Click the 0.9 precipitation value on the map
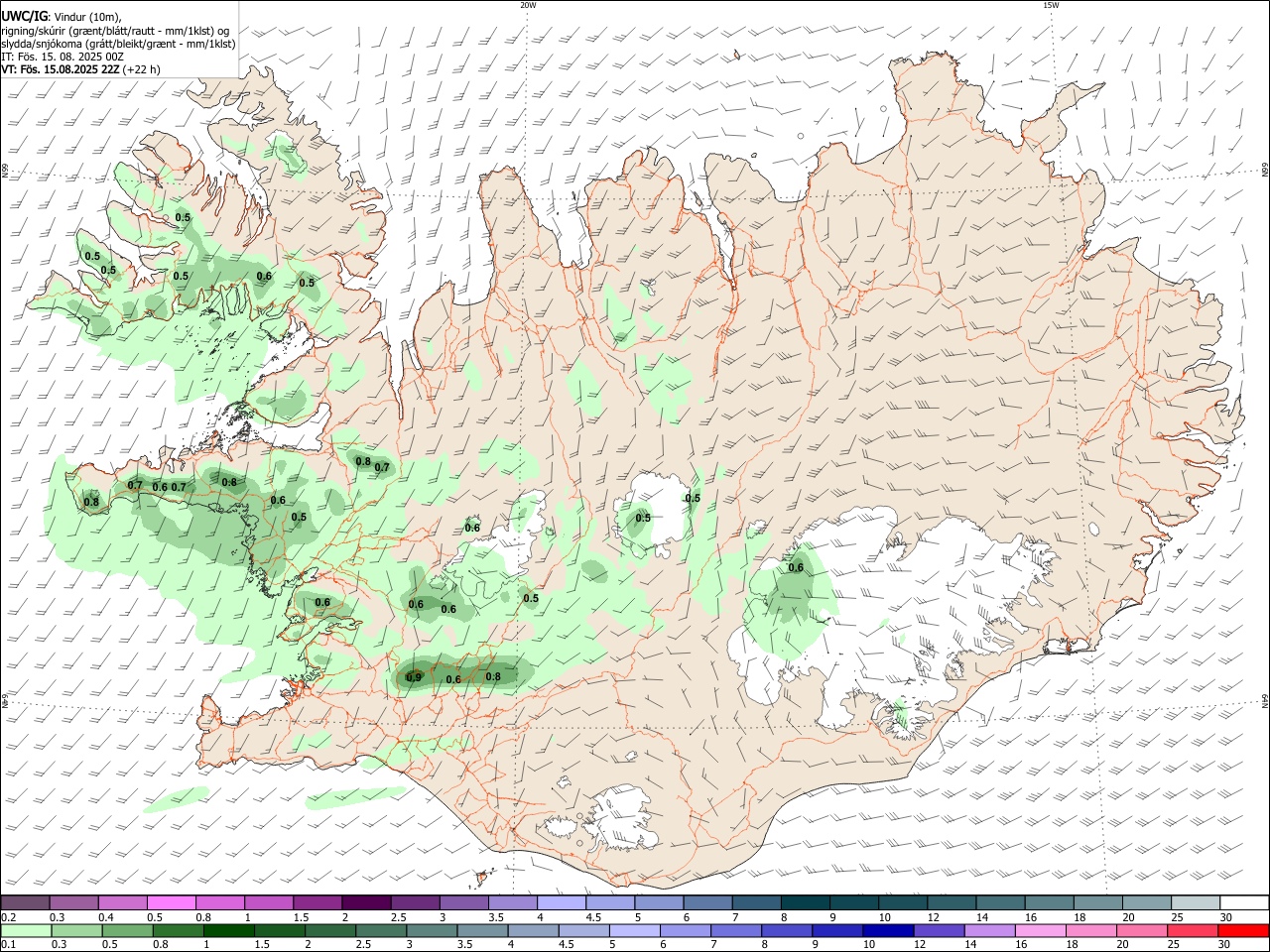The image size is (1270, 952). pos(414,678)
